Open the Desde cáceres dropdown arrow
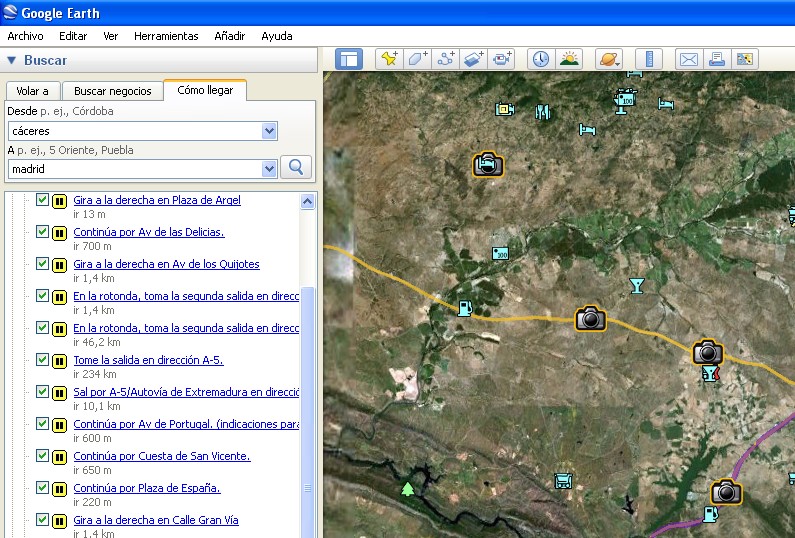795x538 pixels. (269, 131)
